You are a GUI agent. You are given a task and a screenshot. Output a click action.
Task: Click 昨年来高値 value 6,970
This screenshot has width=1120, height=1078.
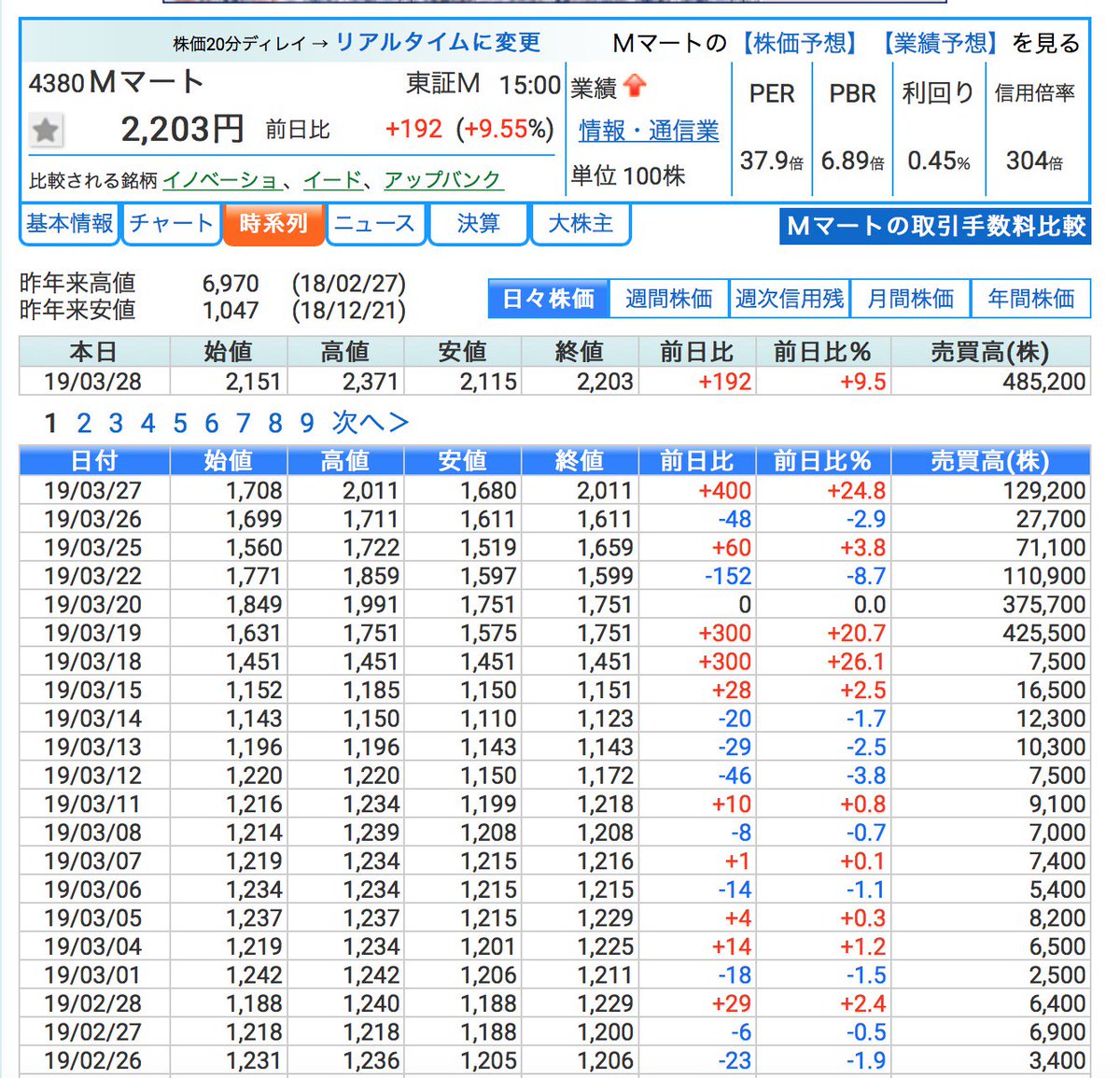[x=231, y=284]
